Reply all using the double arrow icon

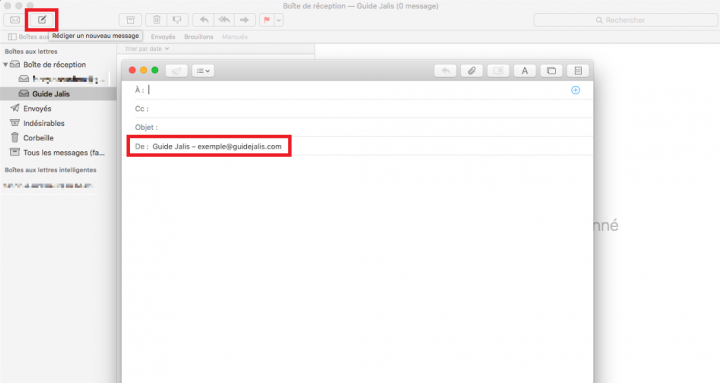(224, 20)
